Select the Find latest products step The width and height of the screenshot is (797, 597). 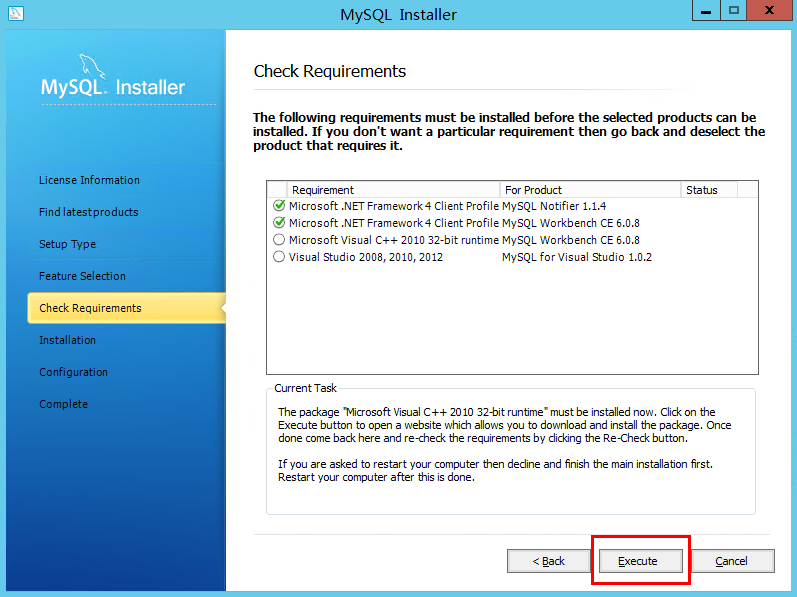pos(88,212)
